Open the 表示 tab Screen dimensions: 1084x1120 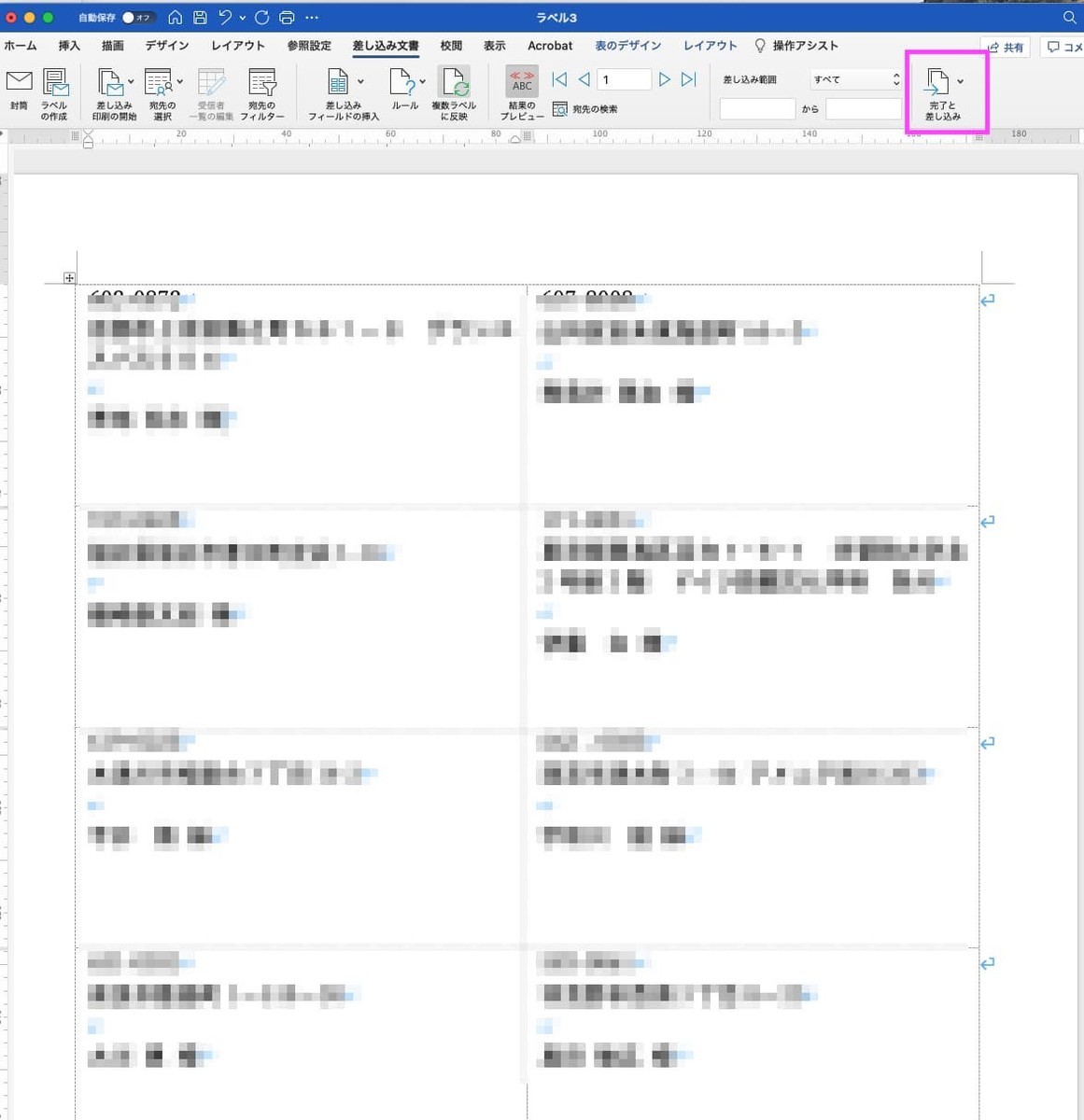(x=495, y=45)
